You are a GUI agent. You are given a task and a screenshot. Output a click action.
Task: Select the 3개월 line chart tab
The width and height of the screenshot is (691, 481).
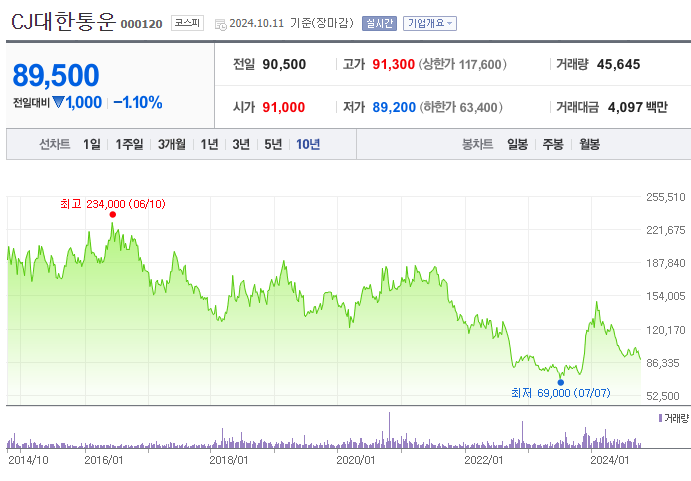click(x=172, y=144)
